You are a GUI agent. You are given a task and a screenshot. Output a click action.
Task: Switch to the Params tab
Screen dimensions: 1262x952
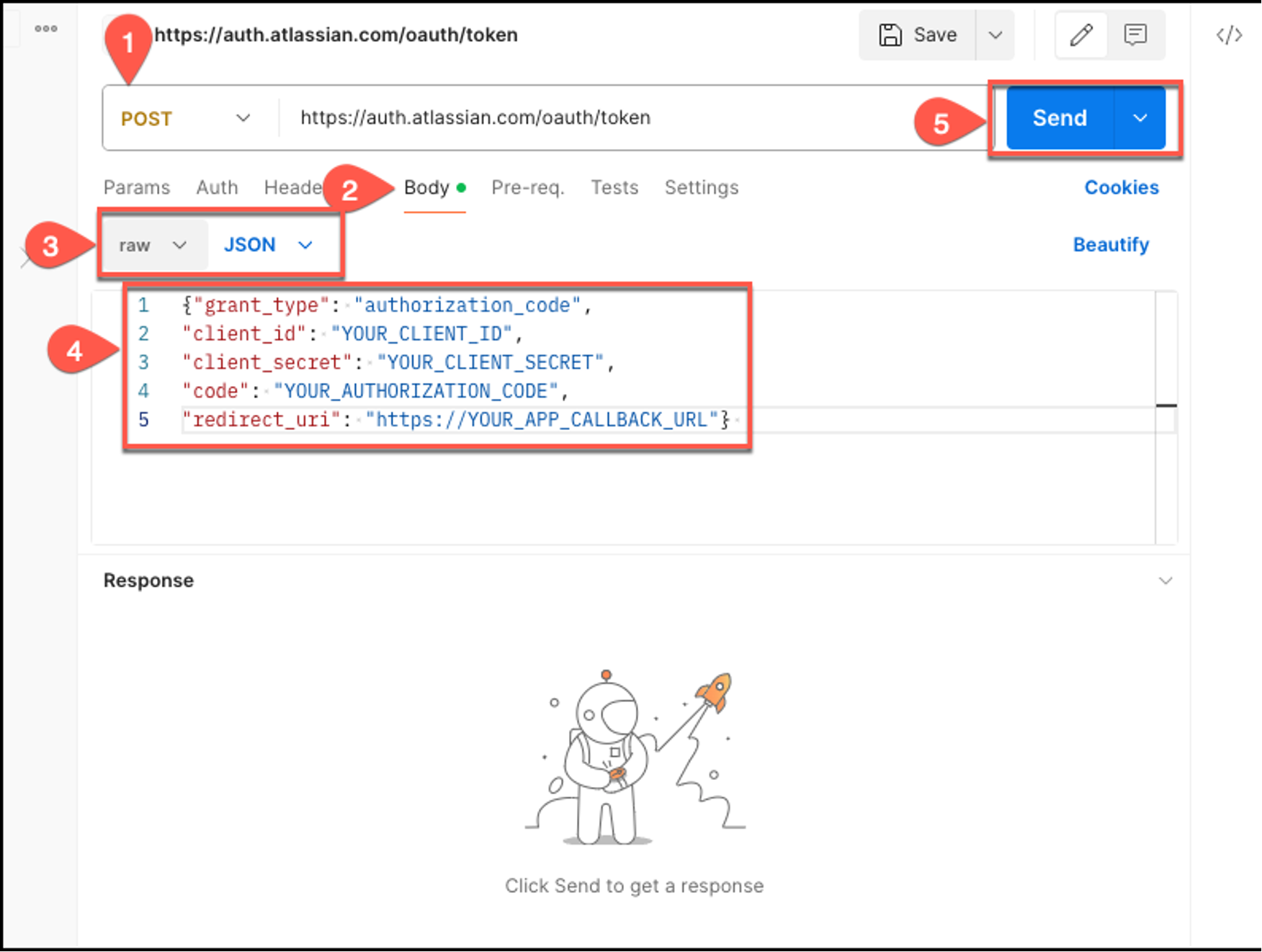[137, 188]
